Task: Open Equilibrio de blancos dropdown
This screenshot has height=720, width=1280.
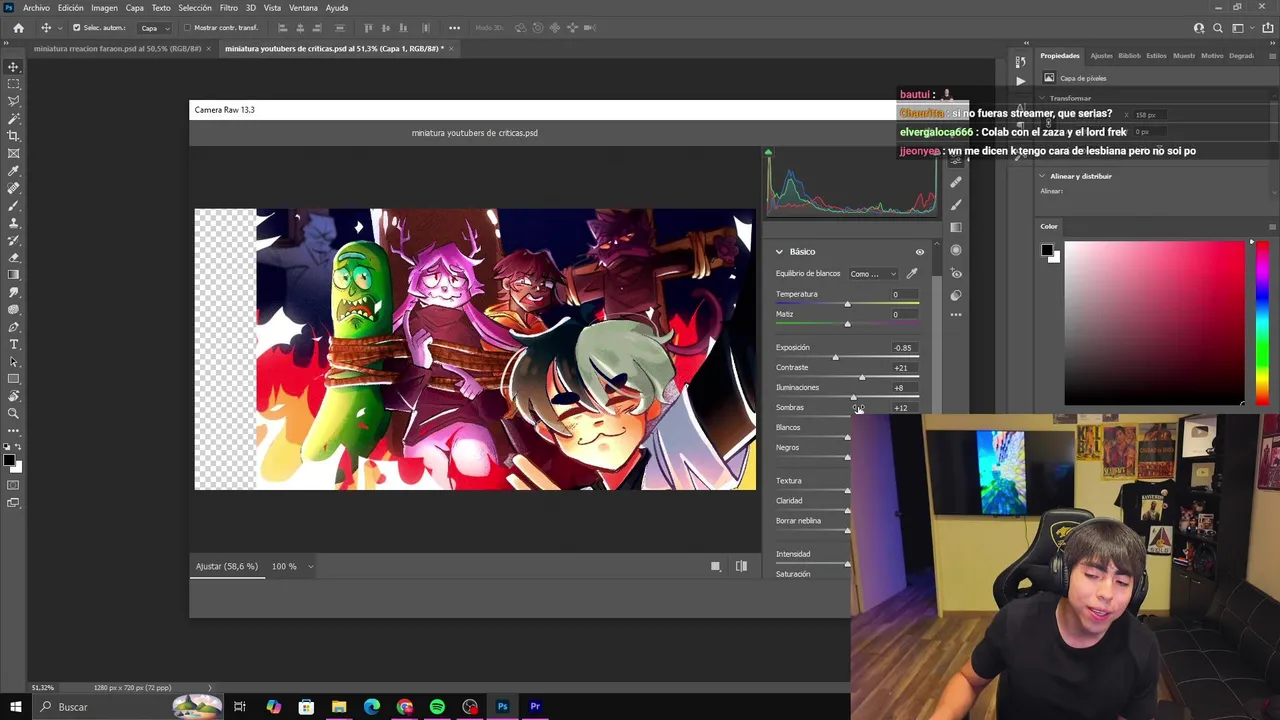Action: (x=873, y=274)
